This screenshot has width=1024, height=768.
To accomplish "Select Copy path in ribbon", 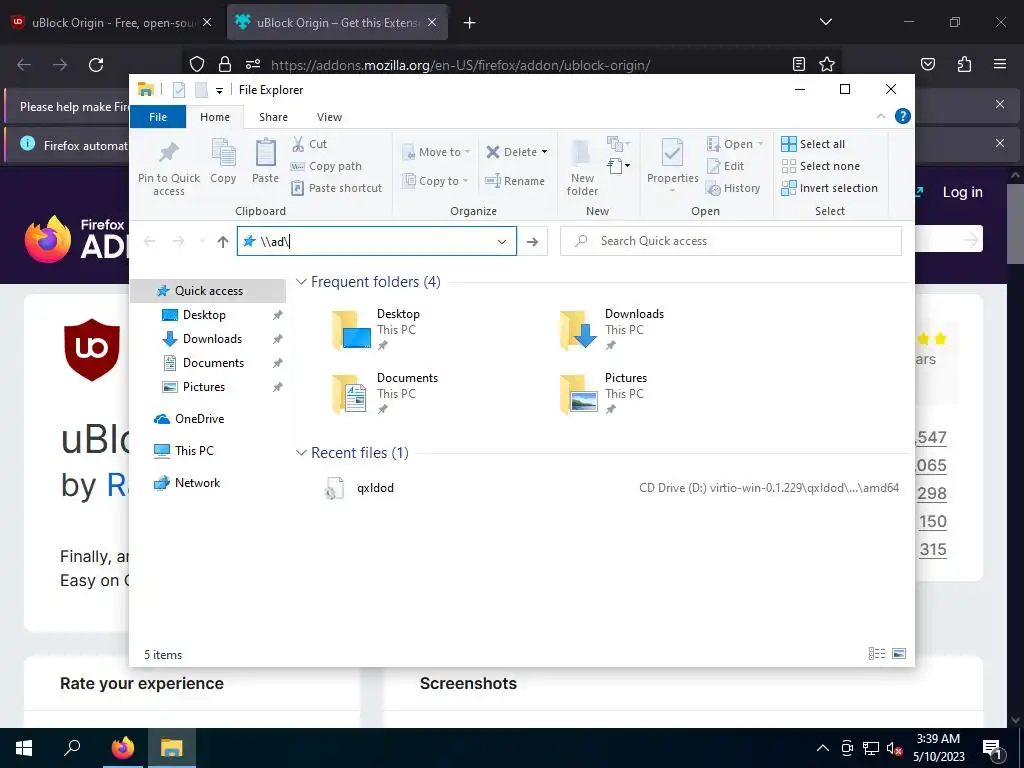I will coord(326,166).
